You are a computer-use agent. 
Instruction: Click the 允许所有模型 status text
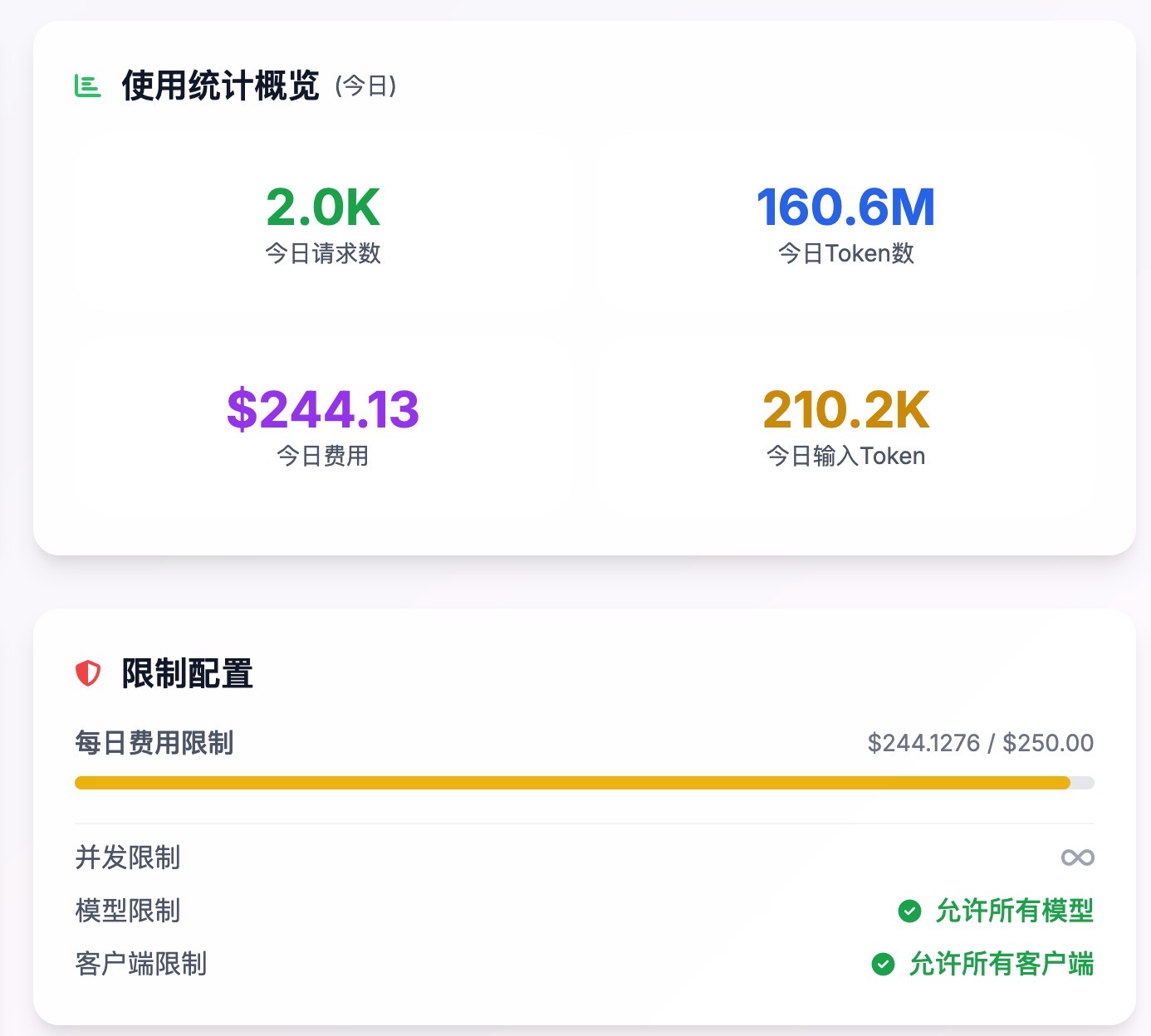coord(1014,911)
